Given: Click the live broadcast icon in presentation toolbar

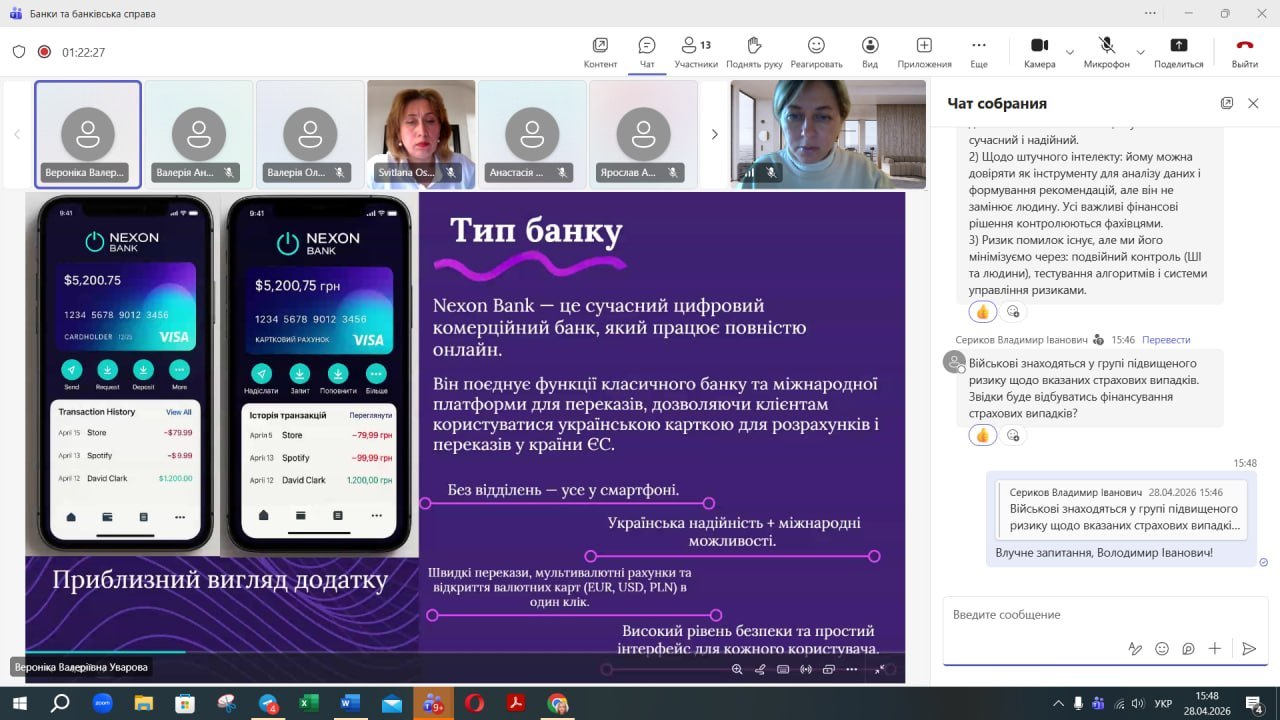Looking at the screenshot, I should (x=806, y=669).
